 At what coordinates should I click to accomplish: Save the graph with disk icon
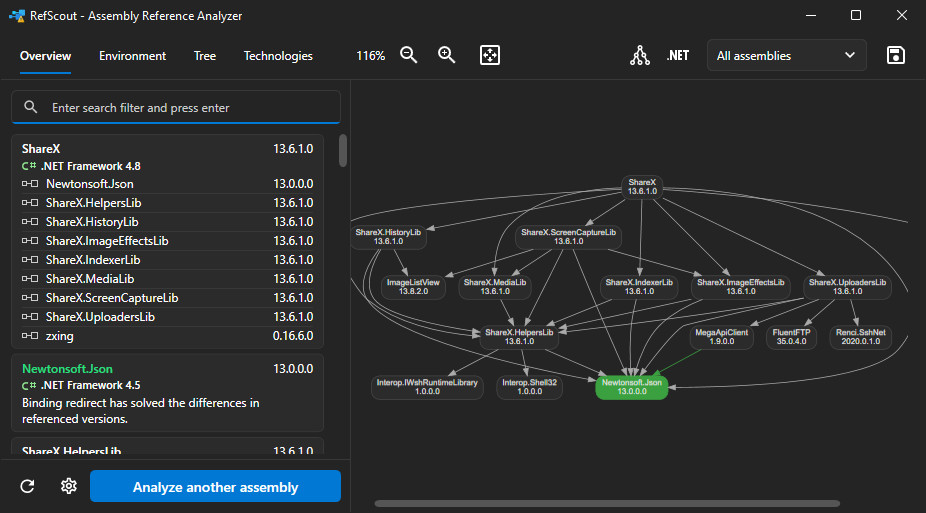(896, 55)
